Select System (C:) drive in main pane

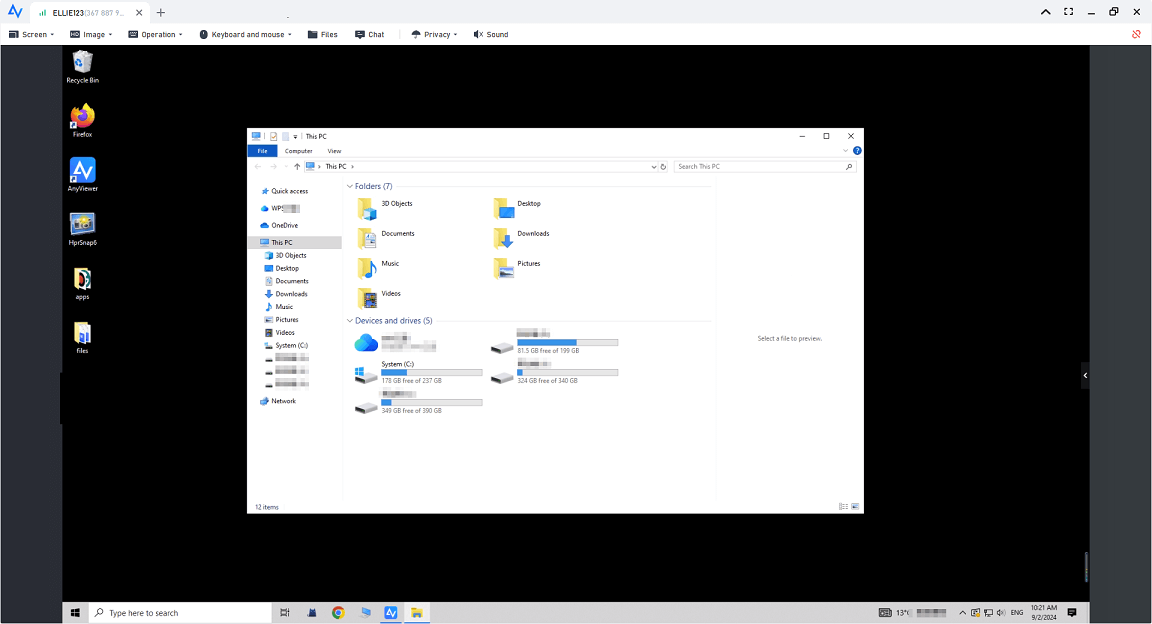coord(367,374)
